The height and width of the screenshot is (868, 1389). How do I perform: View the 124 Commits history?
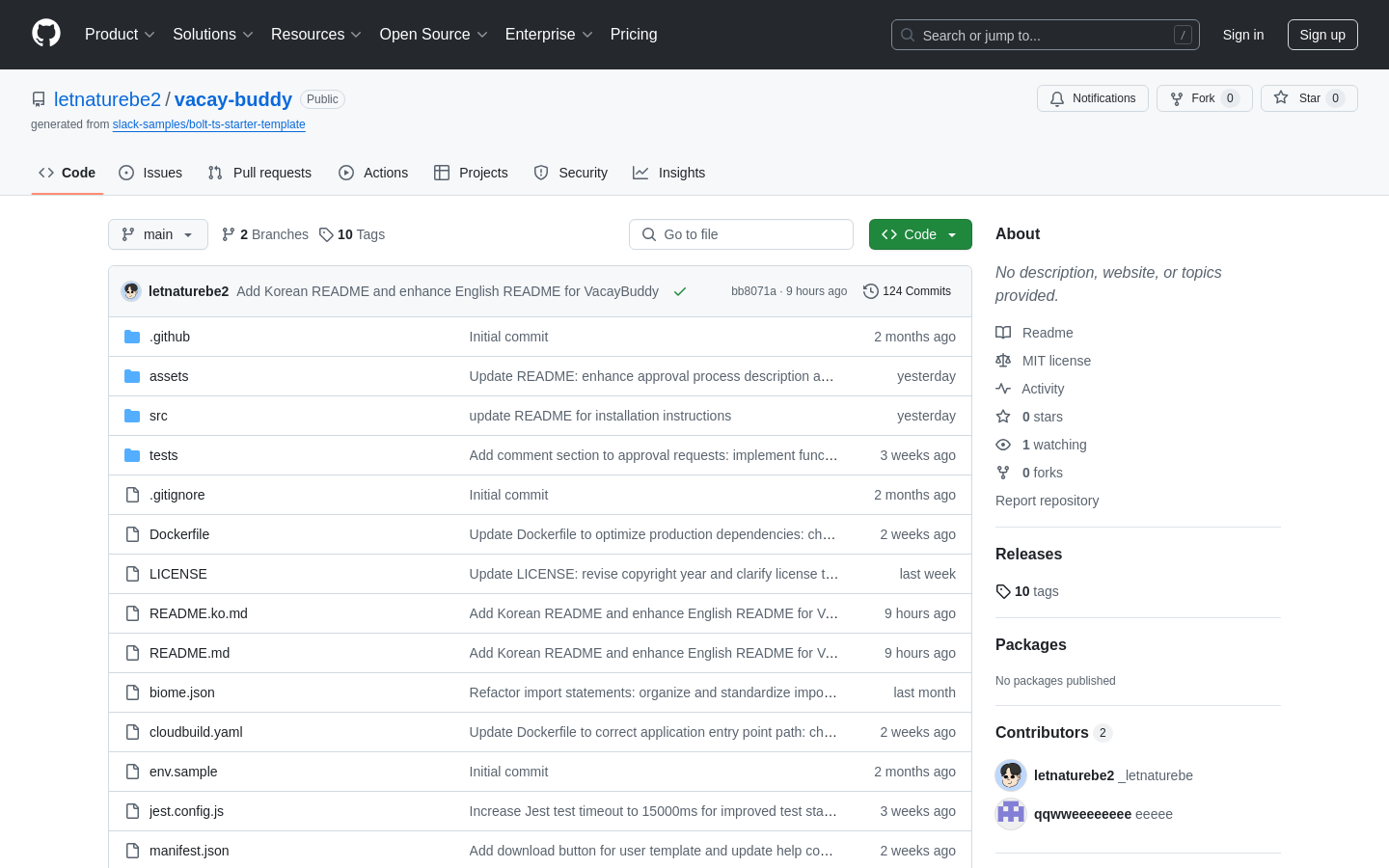coord(908,291)
